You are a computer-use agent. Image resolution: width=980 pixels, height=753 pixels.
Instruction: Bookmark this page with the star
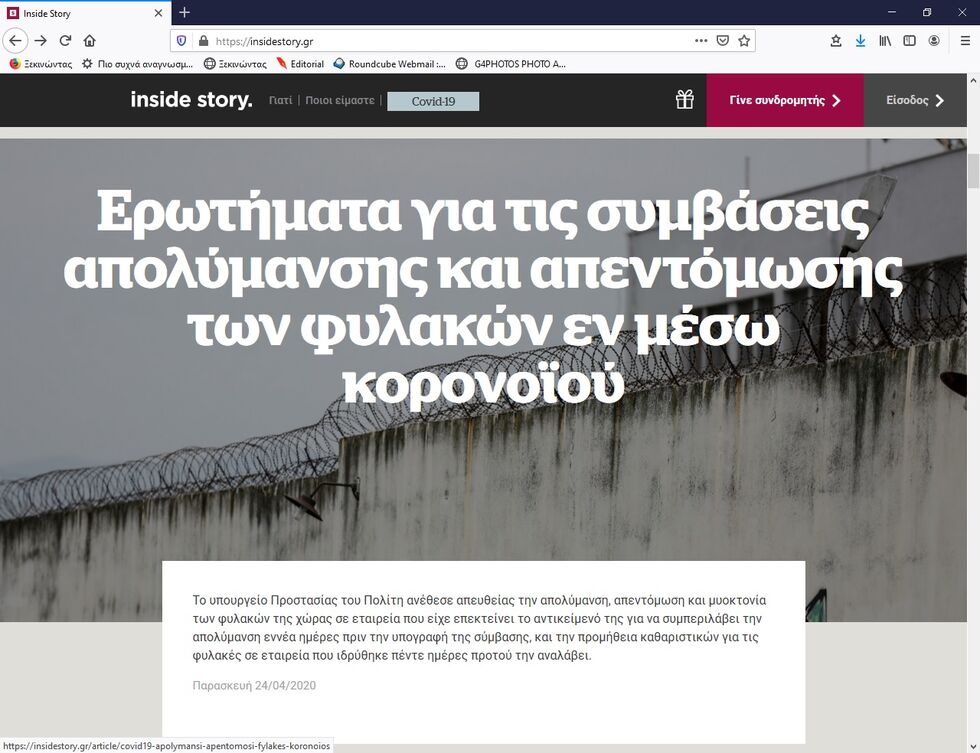[x=744, y=41]
